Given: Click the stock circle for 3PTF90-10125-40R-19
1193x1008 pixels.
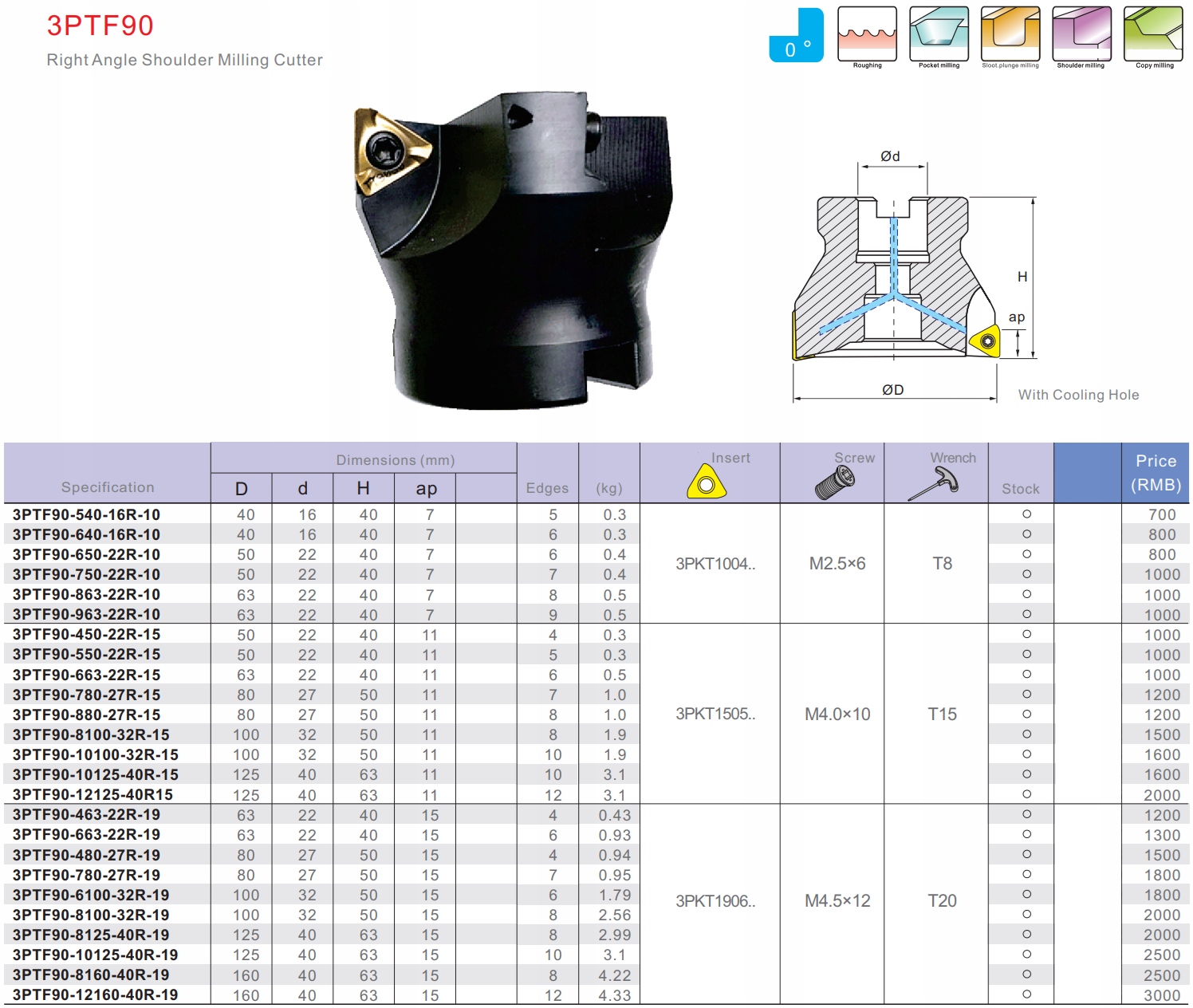Looking at the screenshot, I should [x=1026, y=955].
